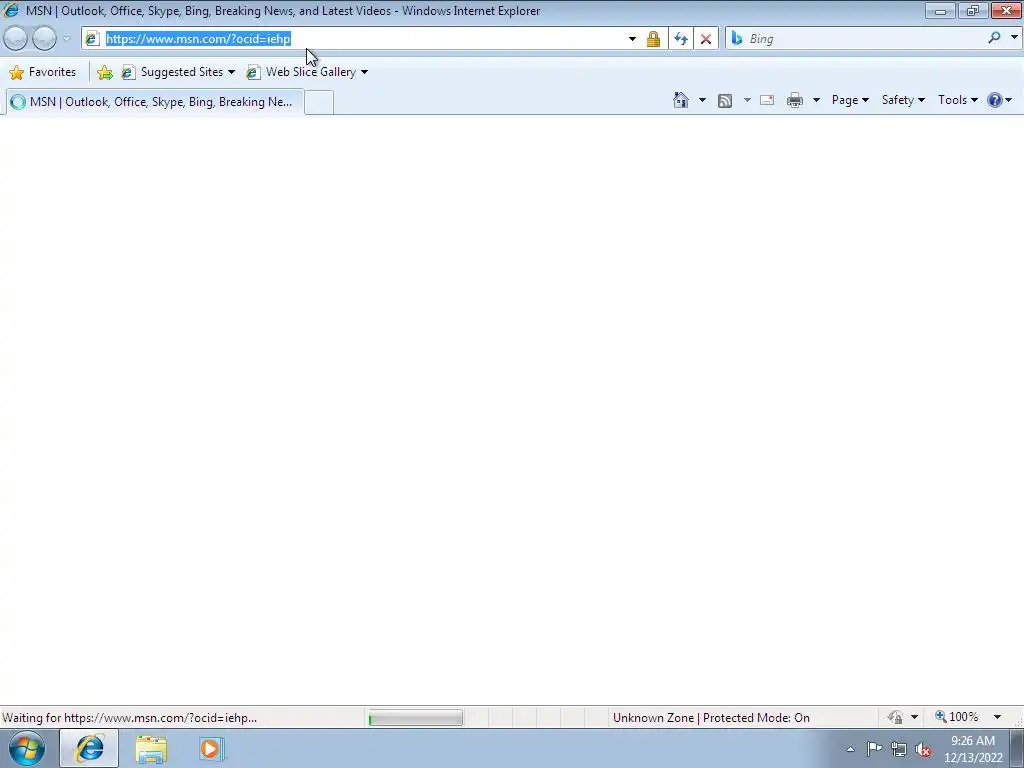Click the muted volume tray icon
The width and height of the screenshot is (1024, 768).
tap(923, 750)
